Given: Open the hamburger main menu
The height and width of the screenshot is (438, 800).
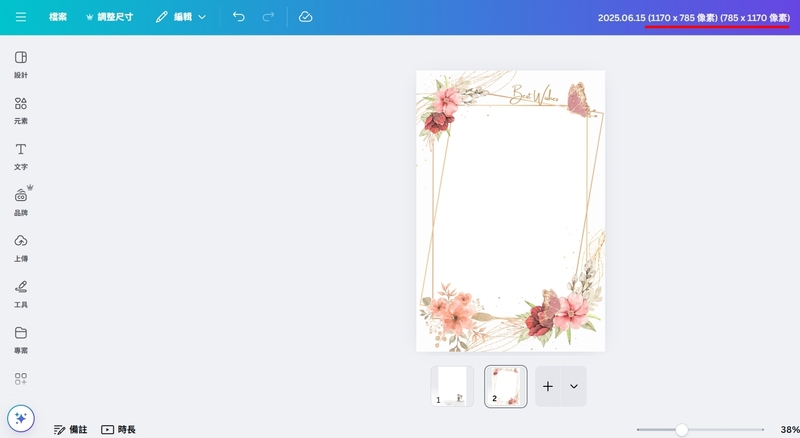Looking at the screenshot, I should click(x=21, y=17).
